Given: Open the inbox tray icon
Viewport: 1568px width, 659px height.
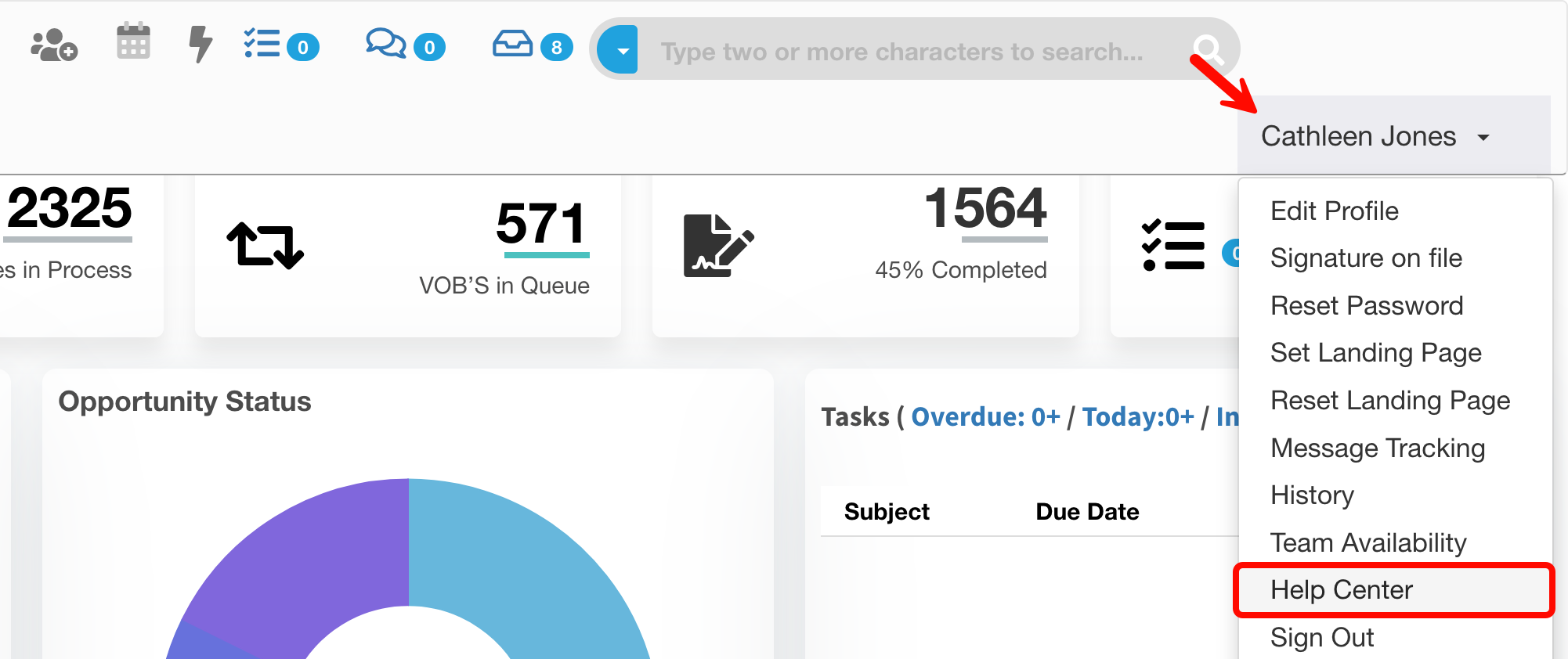Looking at the screenshot, I should point(512,44).
